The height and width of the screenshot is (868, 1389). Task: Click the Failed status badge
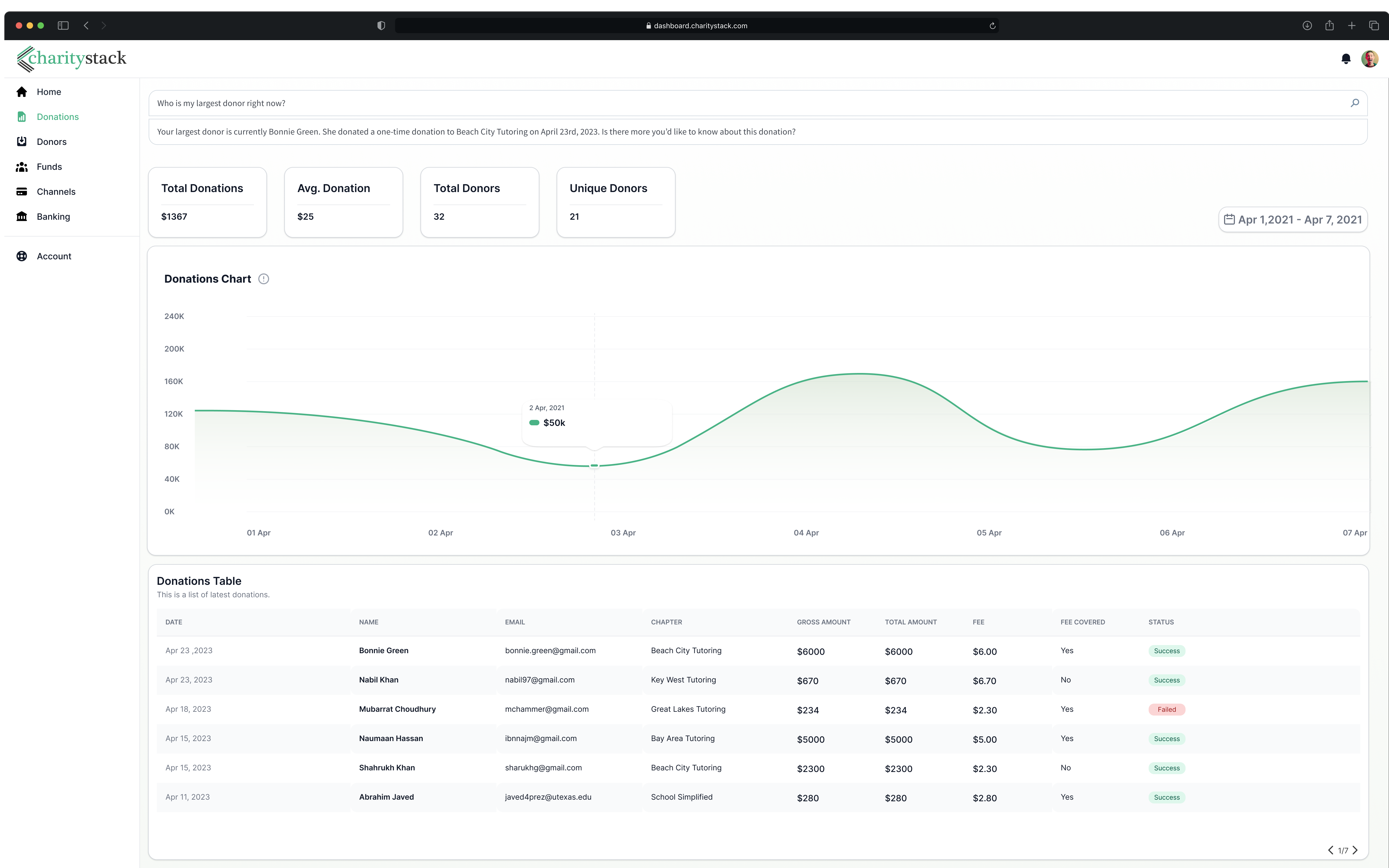[x=1166, y=710]
